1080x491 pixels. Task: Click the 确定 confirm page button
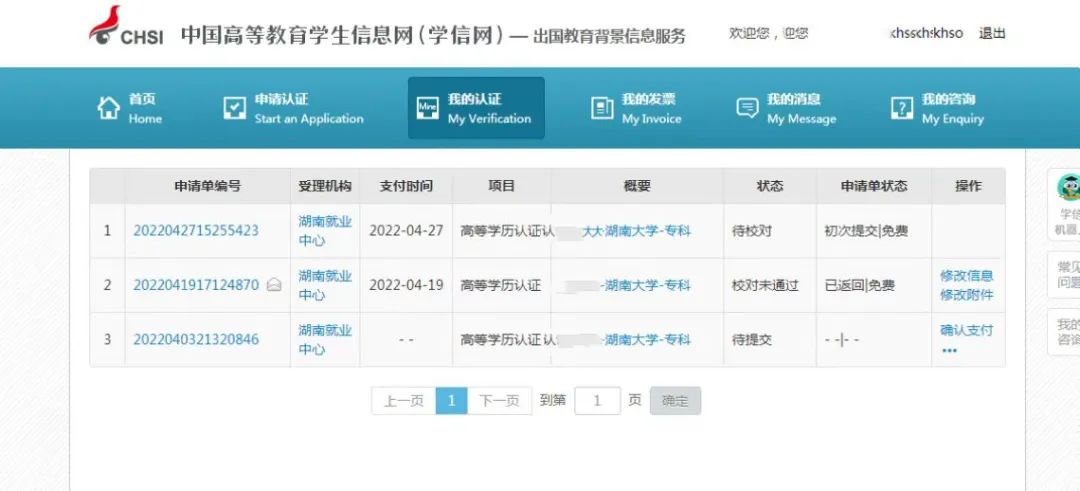[675, 401]
